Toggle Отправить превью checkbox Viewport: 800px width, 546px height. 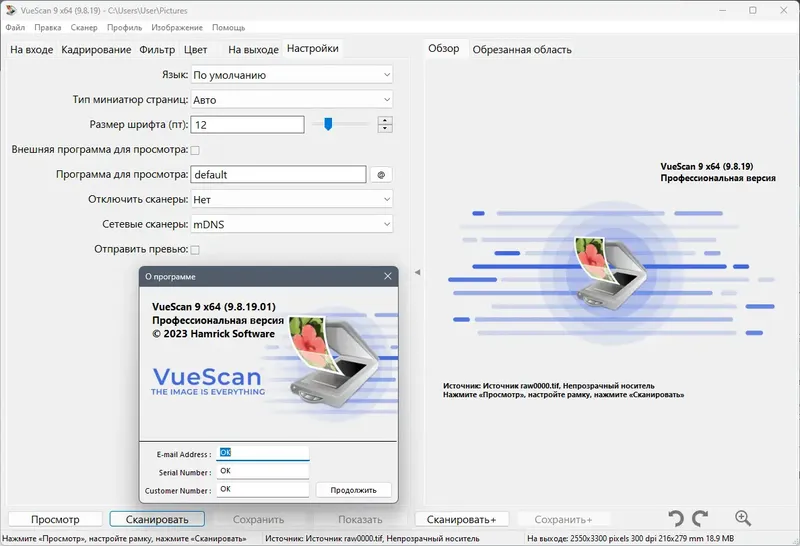click(195, 250)
